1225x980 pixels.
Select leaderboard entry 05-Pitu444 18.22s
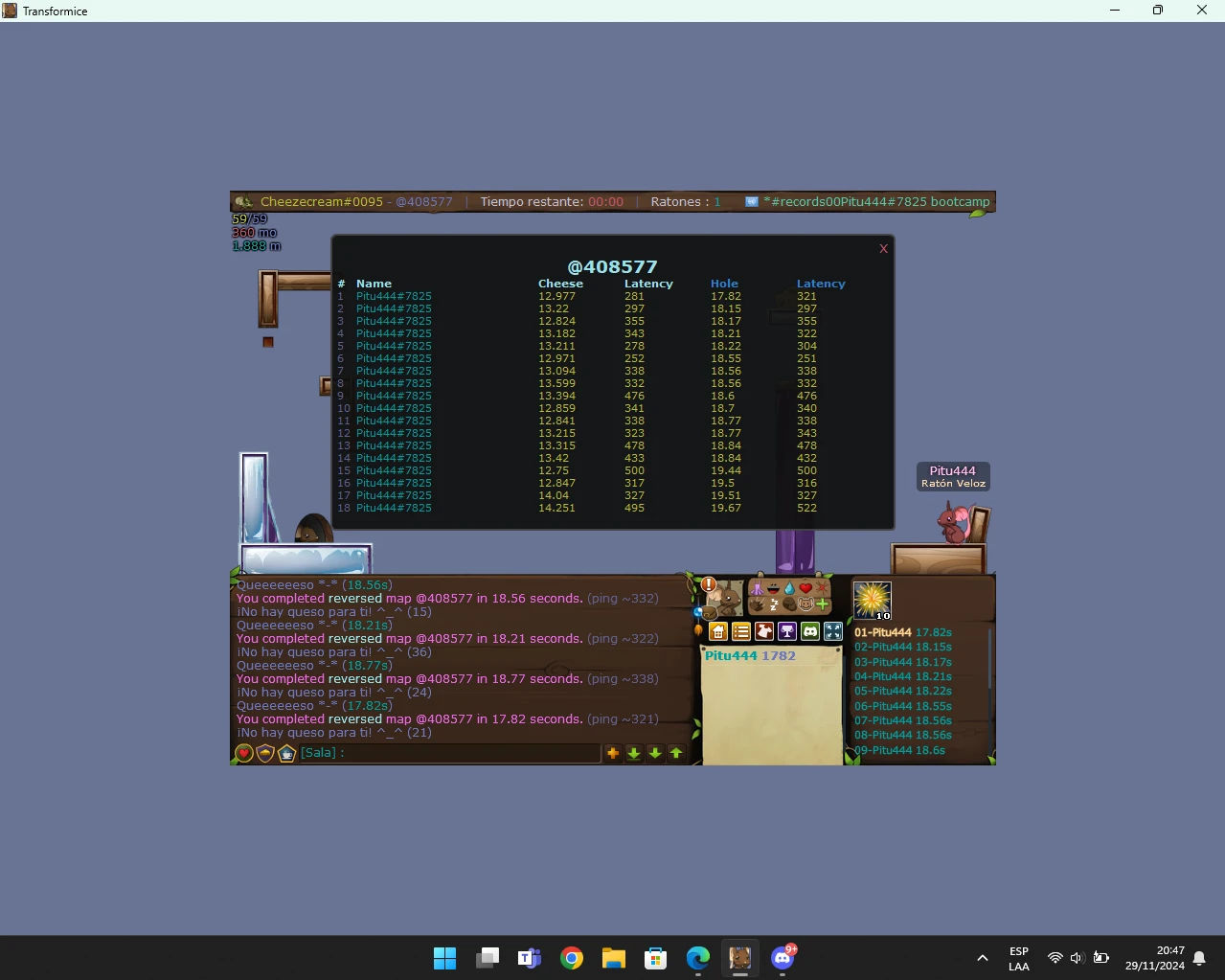[903, 691]
